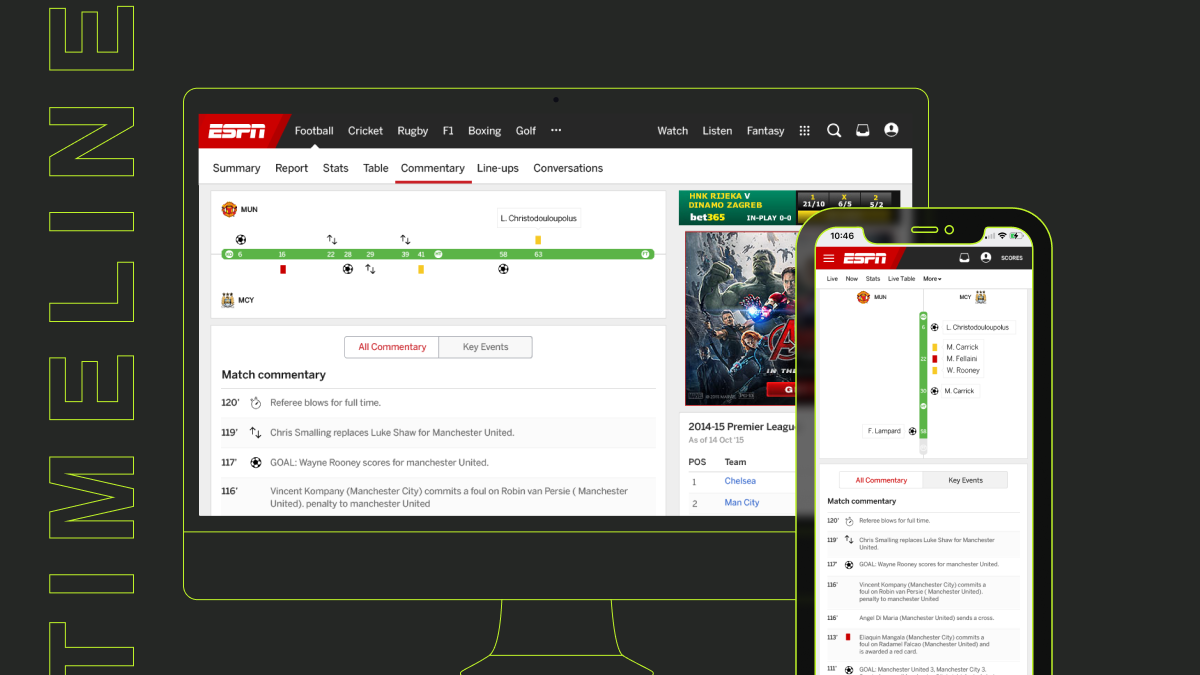Click the yellow card marker at minute 41
Viewport: 1200px width, 675px height.
(x=421, y=269)
